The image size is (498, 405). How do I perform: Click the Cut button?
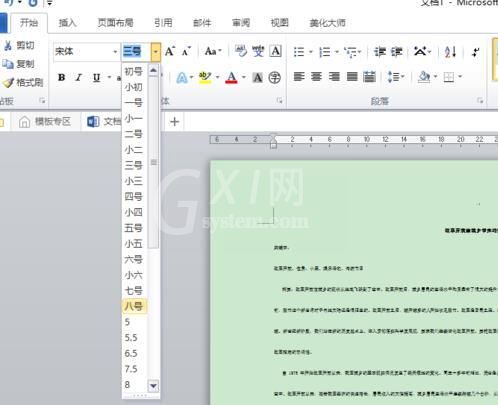19,45
